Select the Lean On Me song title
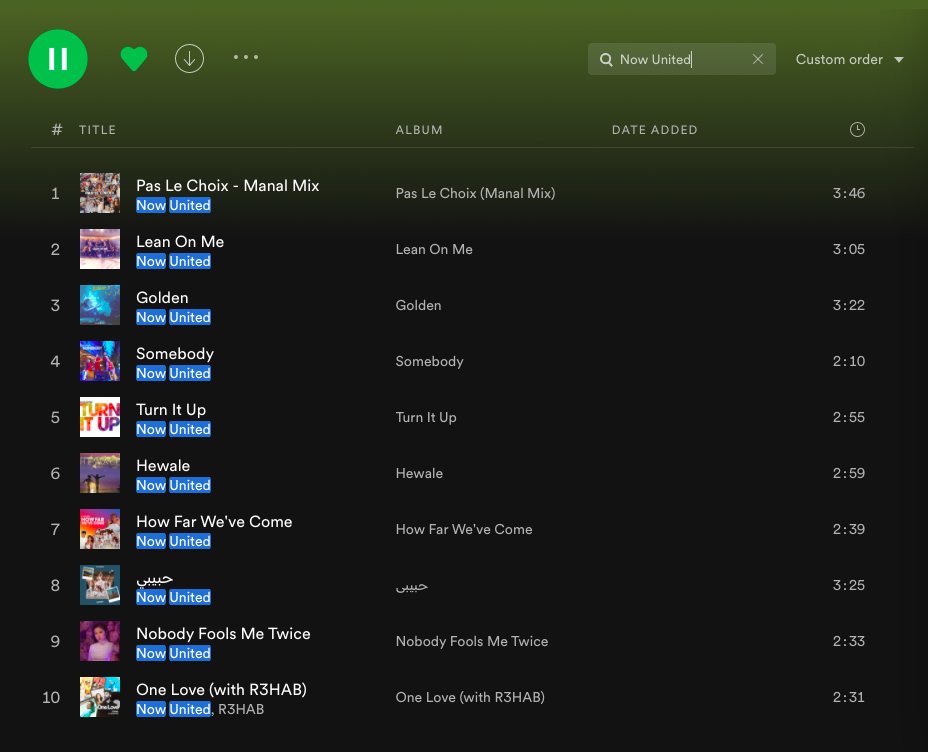 tap(180, 241)
